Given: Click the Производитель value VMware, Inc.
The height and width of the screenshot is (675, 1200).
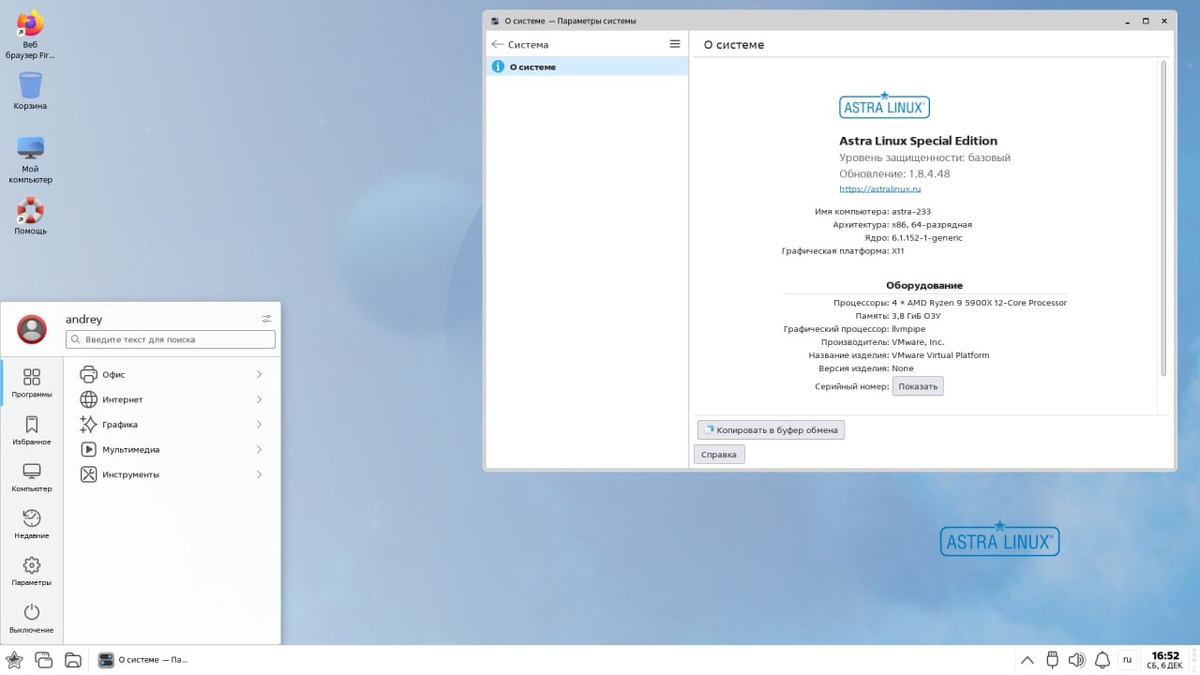Looking at the screenshot, I should click(918, 342).
